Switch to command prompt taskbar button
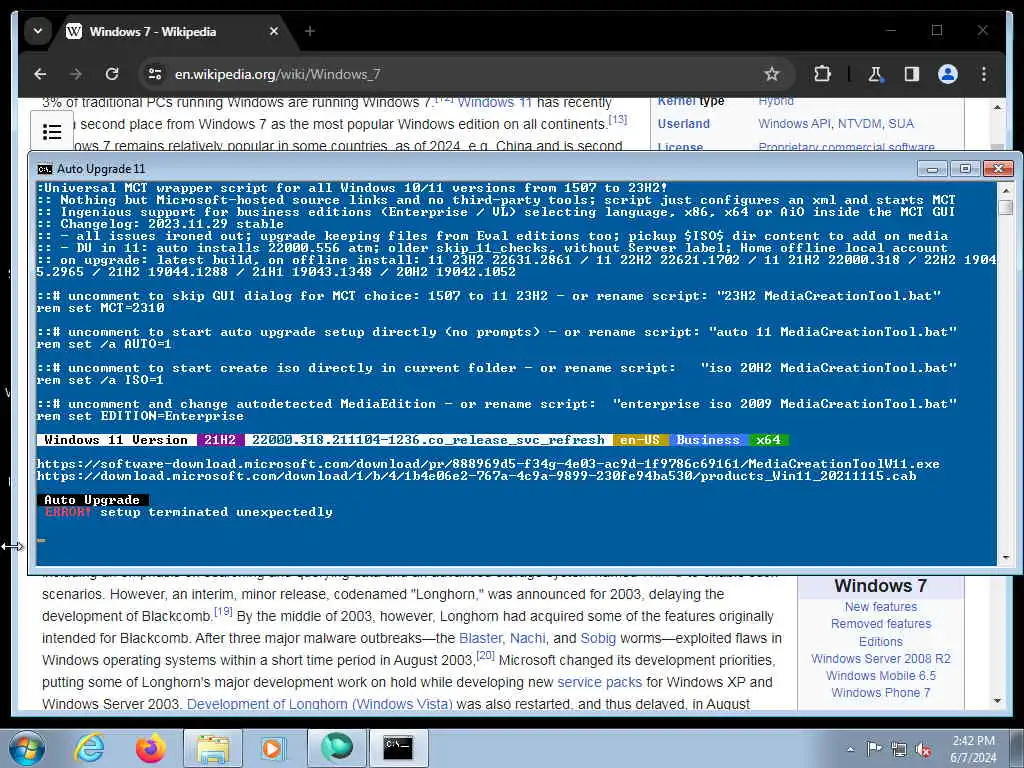Screen dimensions: 1024x768 coord(398,748)
